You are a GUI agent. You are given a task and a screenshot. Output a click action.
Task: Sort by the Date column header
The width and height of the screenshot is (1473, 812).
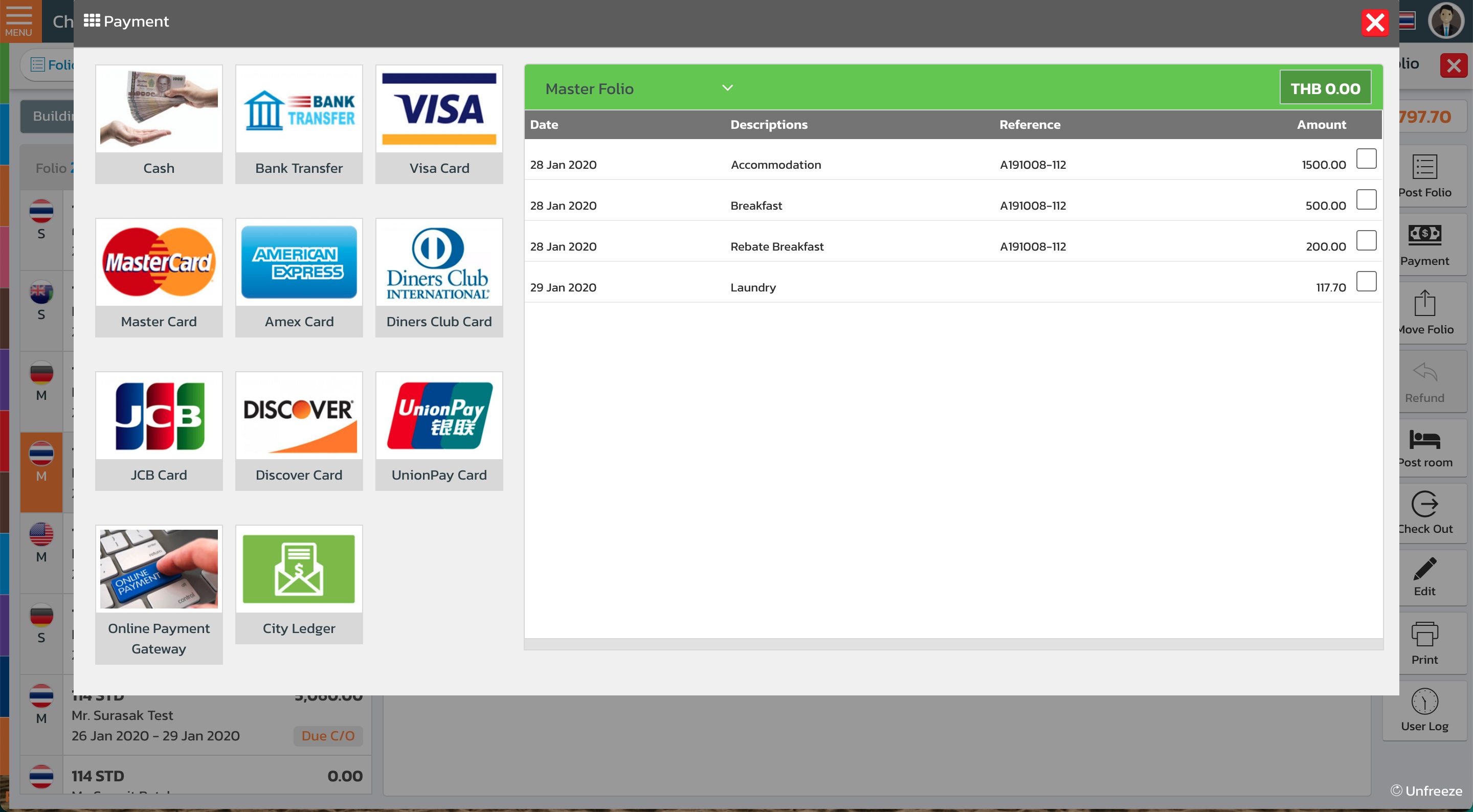tap(544, 125)
